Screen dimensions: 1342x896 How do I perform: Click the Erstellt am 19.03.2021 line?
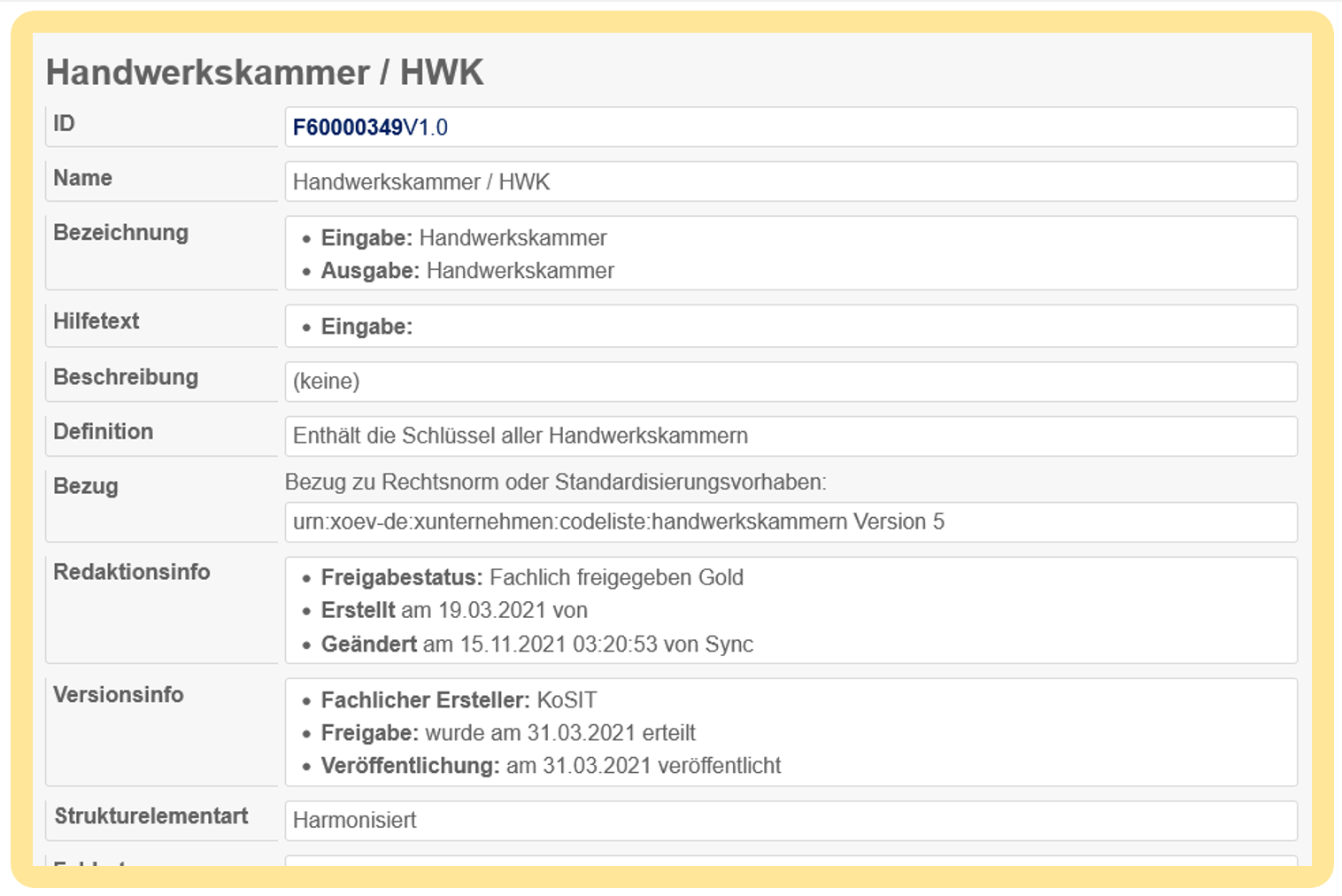454,610
